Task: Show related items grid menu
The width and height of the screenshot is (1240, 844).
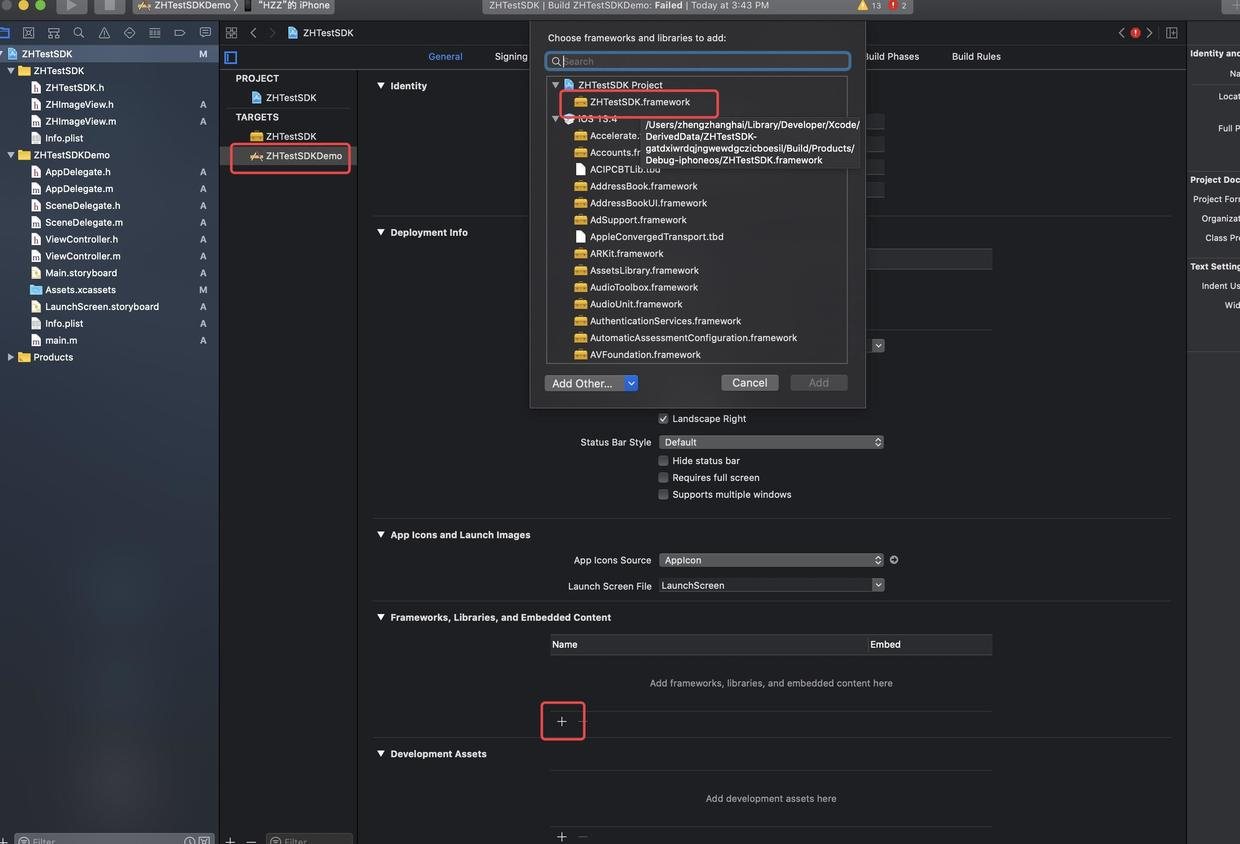Action: coord(231,33)
